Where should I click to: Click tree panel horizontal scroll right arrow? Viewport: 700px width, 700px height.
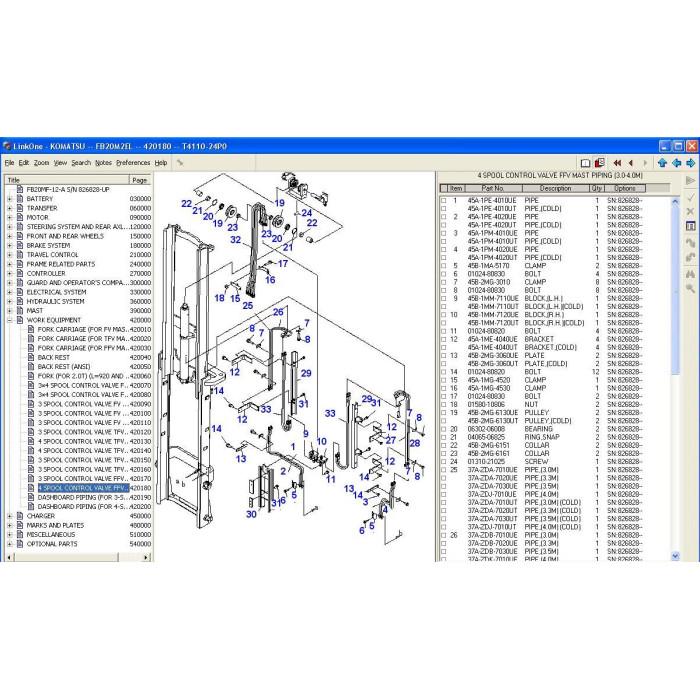tap(146, 557)
